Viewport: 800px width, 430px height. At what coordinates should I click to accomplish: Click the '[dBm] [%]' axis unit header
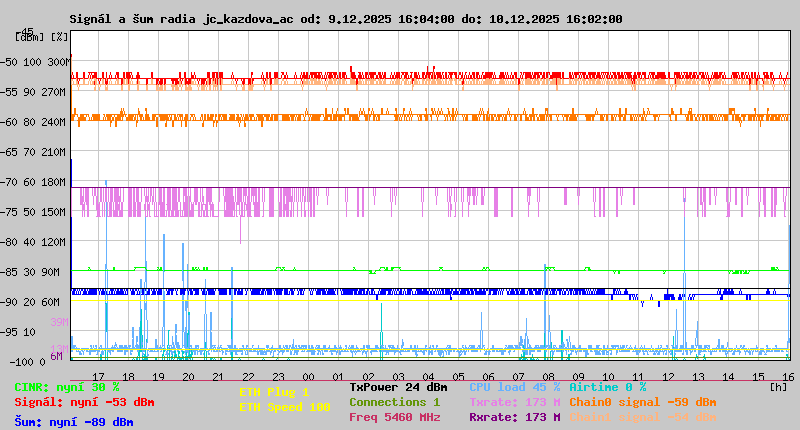click(x=41, y=37)
